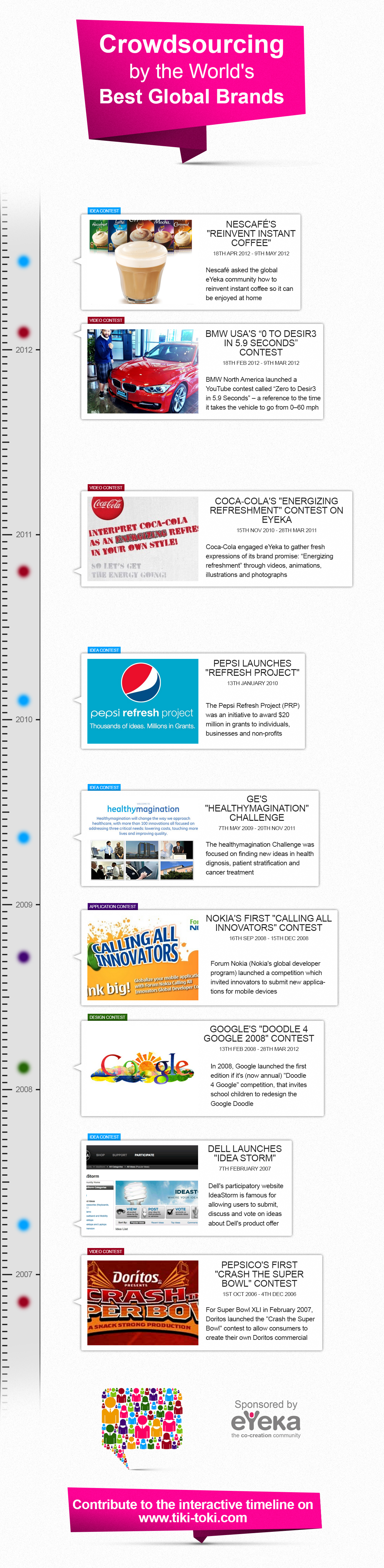Screen dimensions: 384x1568
Task: Click the BMW "0 to Desir3 in 5.9 Seconds" title
Action: click(x=260, y=343)
